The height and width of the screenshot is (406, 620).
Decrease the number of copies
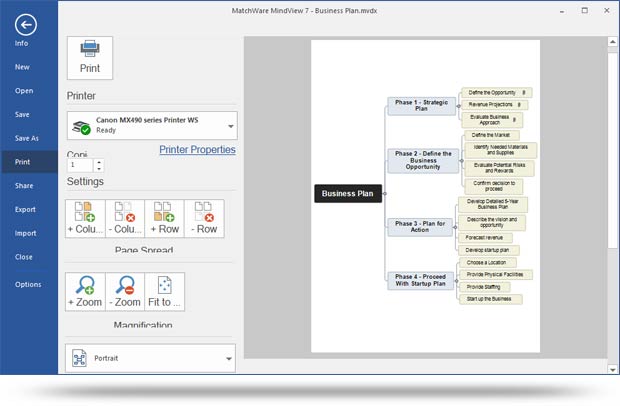point(99,169)
